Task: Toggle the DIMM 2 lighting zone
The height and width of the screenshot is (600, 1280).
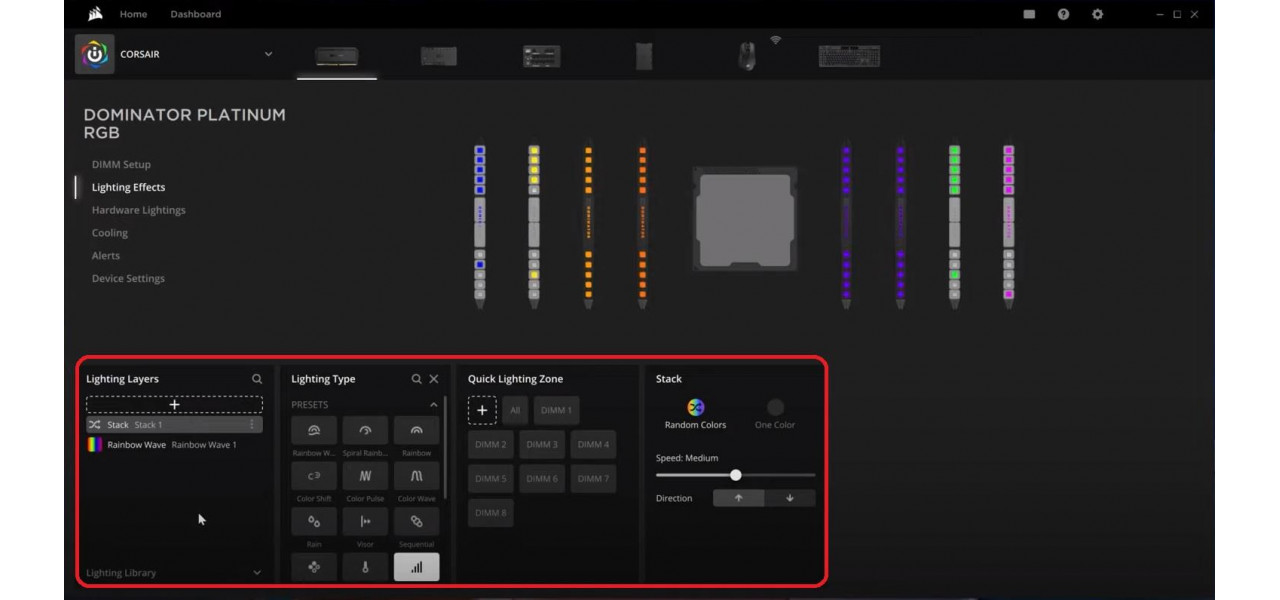Action: click(490, 444)
